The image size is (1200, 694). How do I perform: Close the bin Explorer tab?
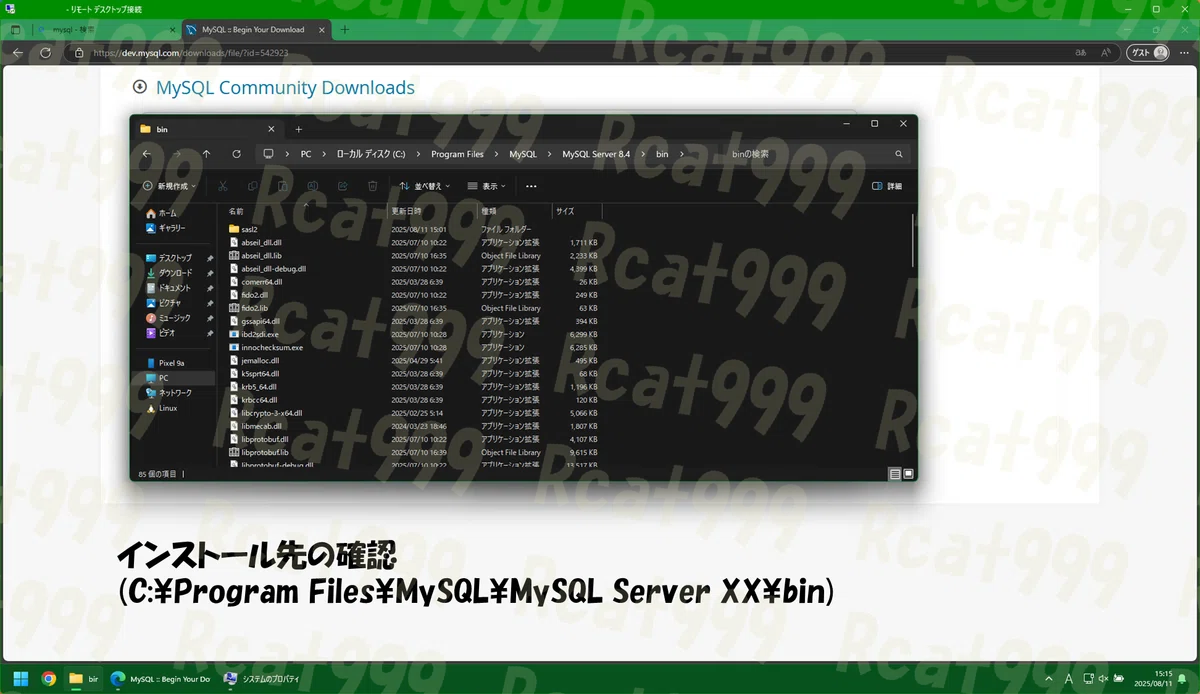click(x=270, y=129)
